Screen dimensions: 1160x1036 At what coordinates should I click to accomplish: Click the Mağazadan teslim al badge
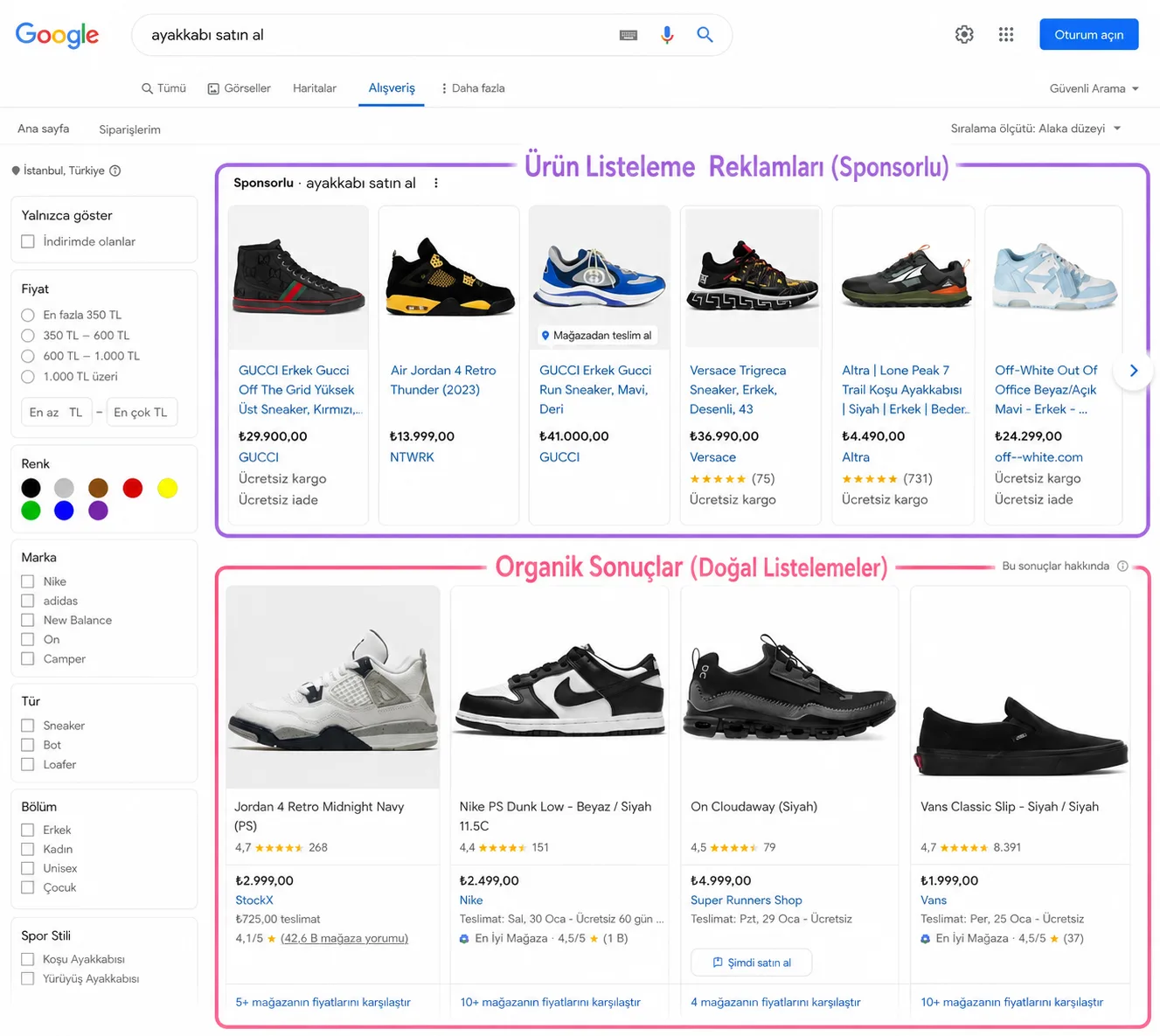click(597, 336)
